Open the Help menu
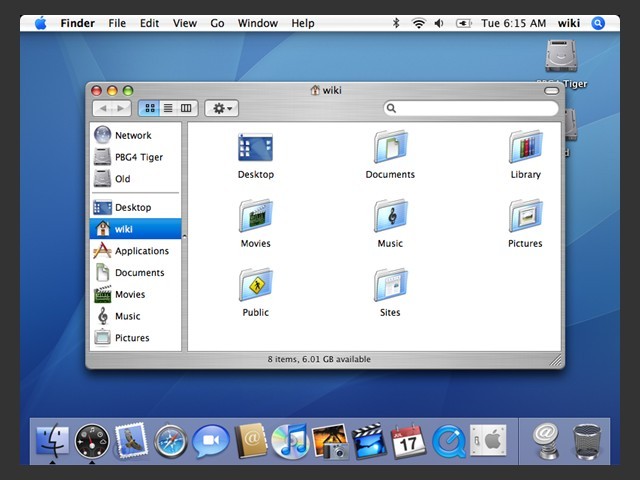This screenshot has width=640, height=480. [303, 23]
